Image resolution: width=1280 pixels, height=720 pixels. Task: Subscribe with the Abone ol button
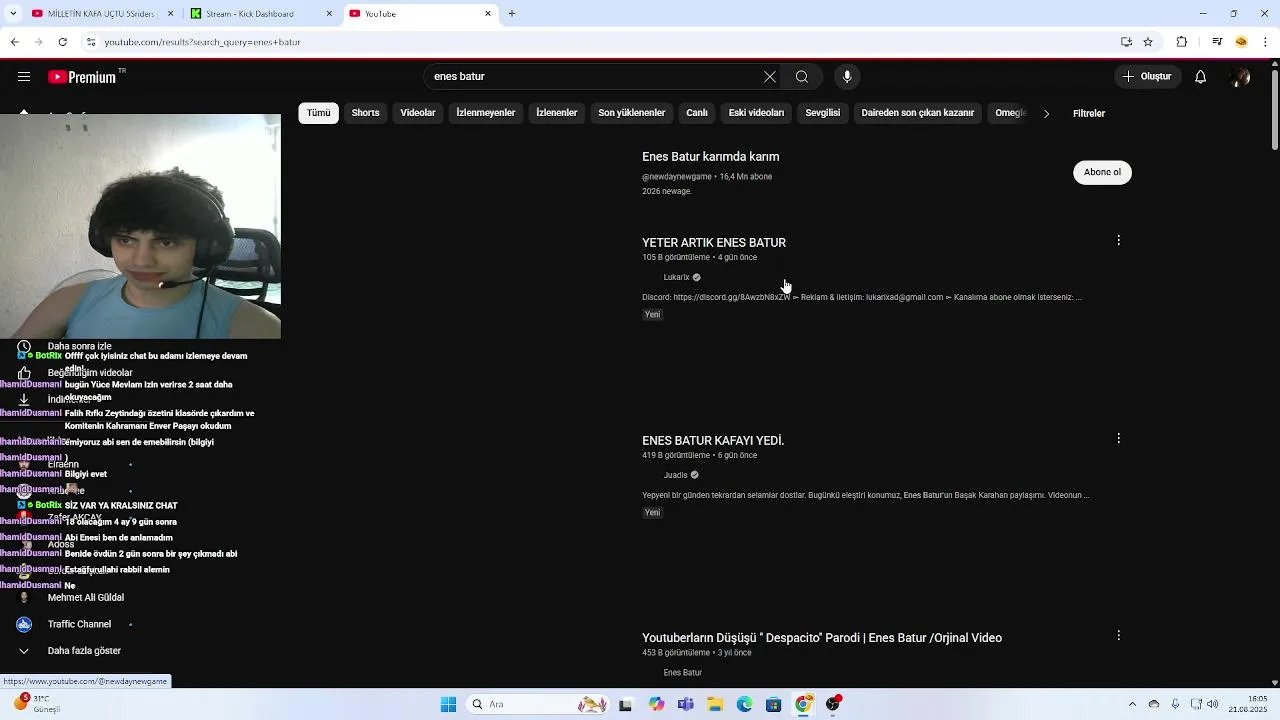[x=1102, y=172]
